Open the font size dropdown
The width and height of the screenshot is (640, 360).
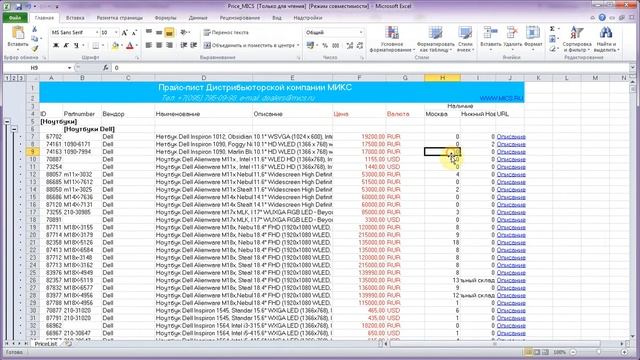116,33
